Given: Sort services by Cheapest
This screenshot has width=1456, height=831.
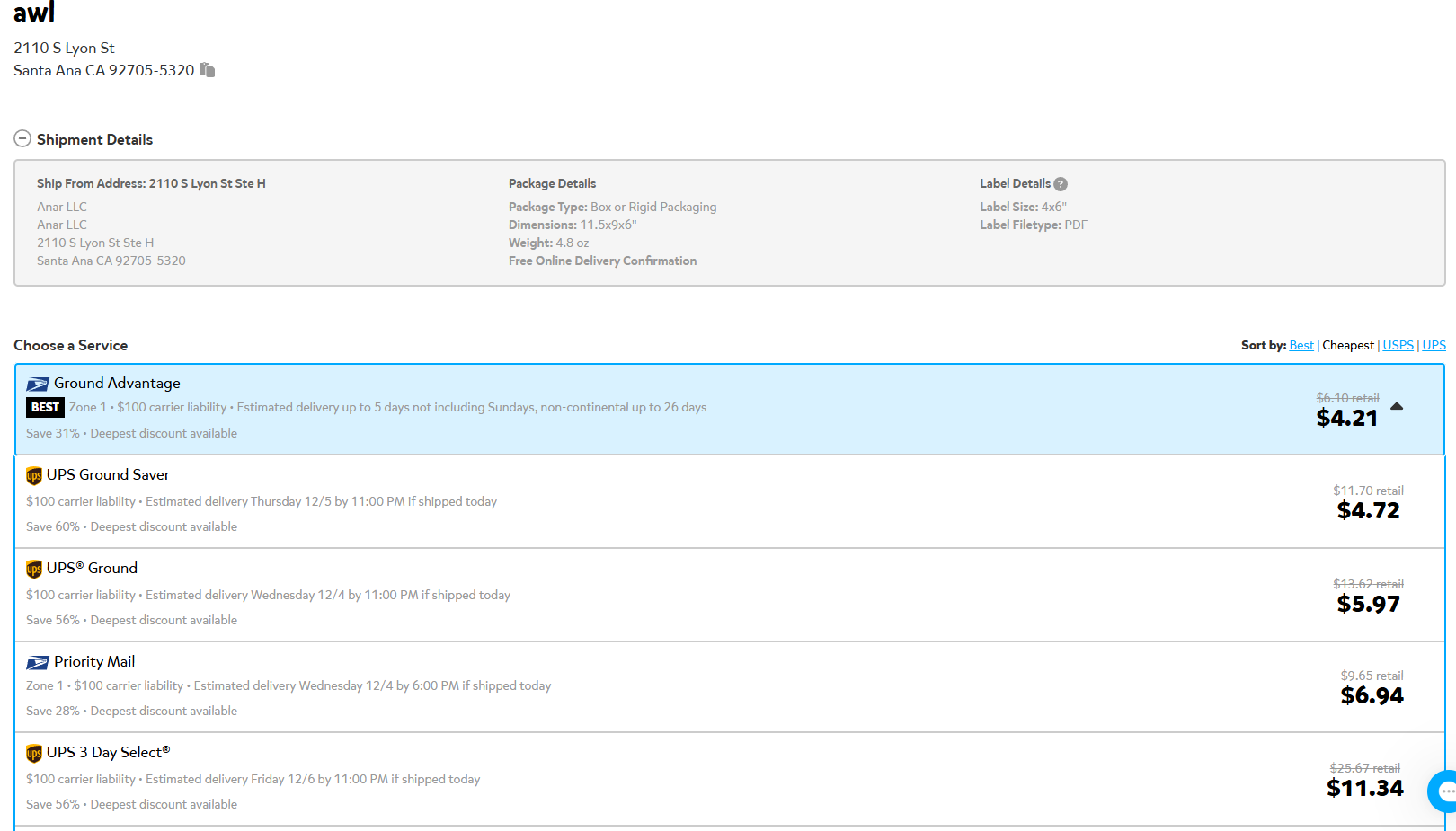Looking at the screenshot, I should [x=1348, y=345].
